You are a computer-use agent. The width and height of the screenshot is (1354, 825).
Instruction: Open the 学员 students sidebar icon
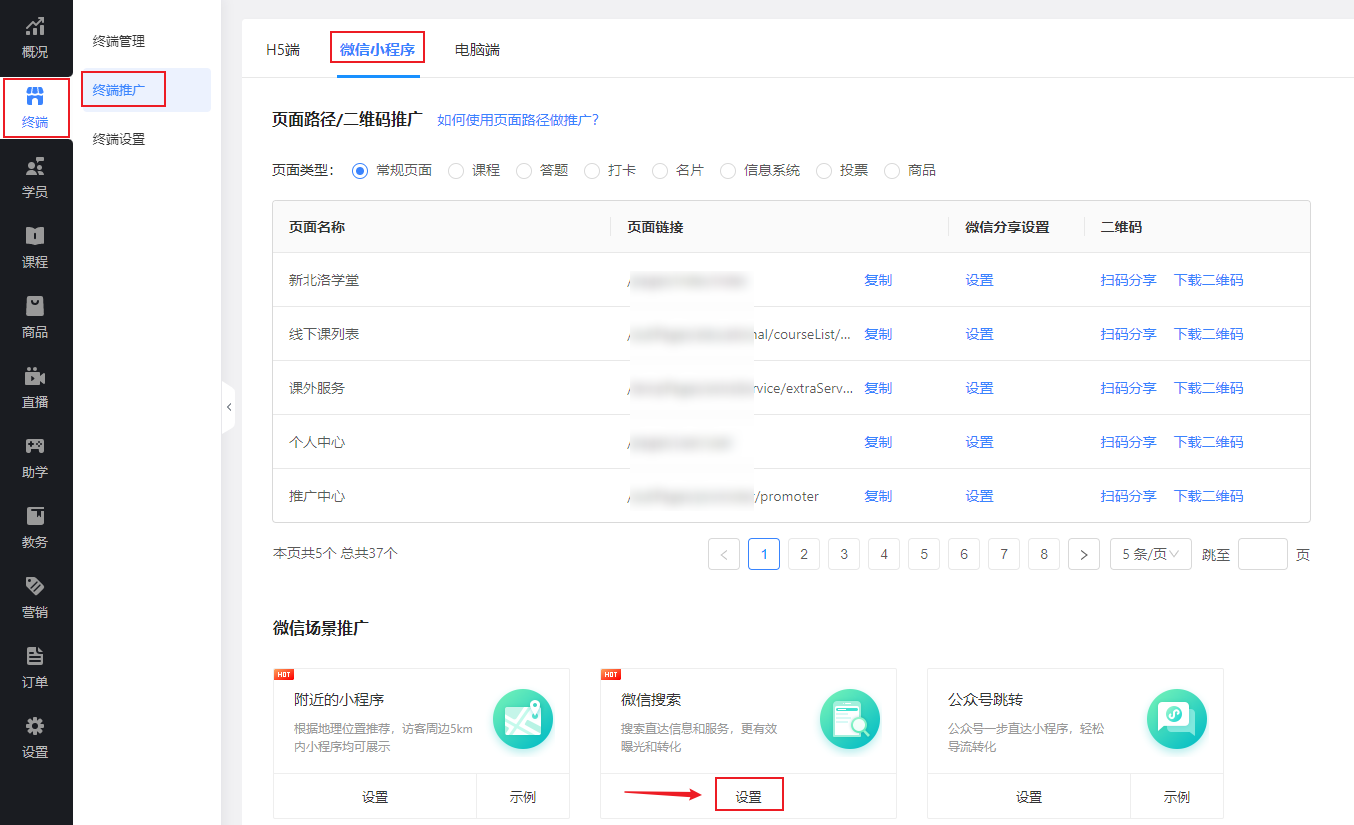tap(35, 167)
